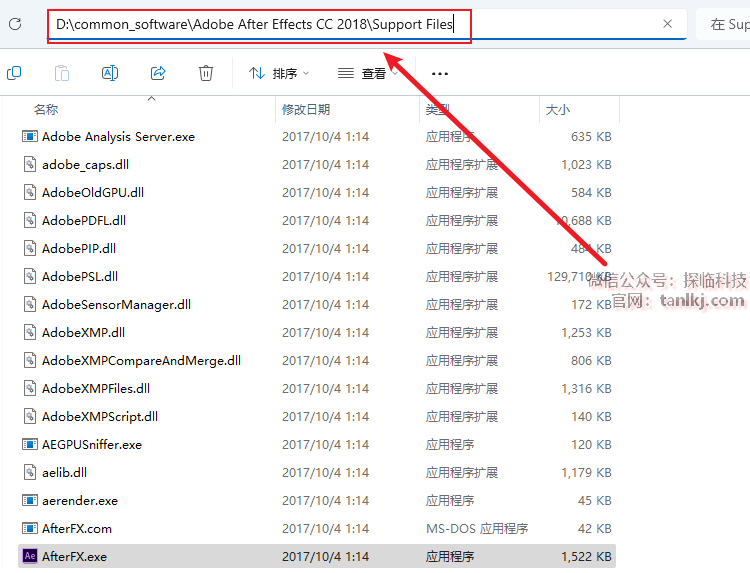Screen dimensions: 750x573
Task: Click the file name AdobeXMPCompareAndMerge.dll
Action: click(141, 361)
